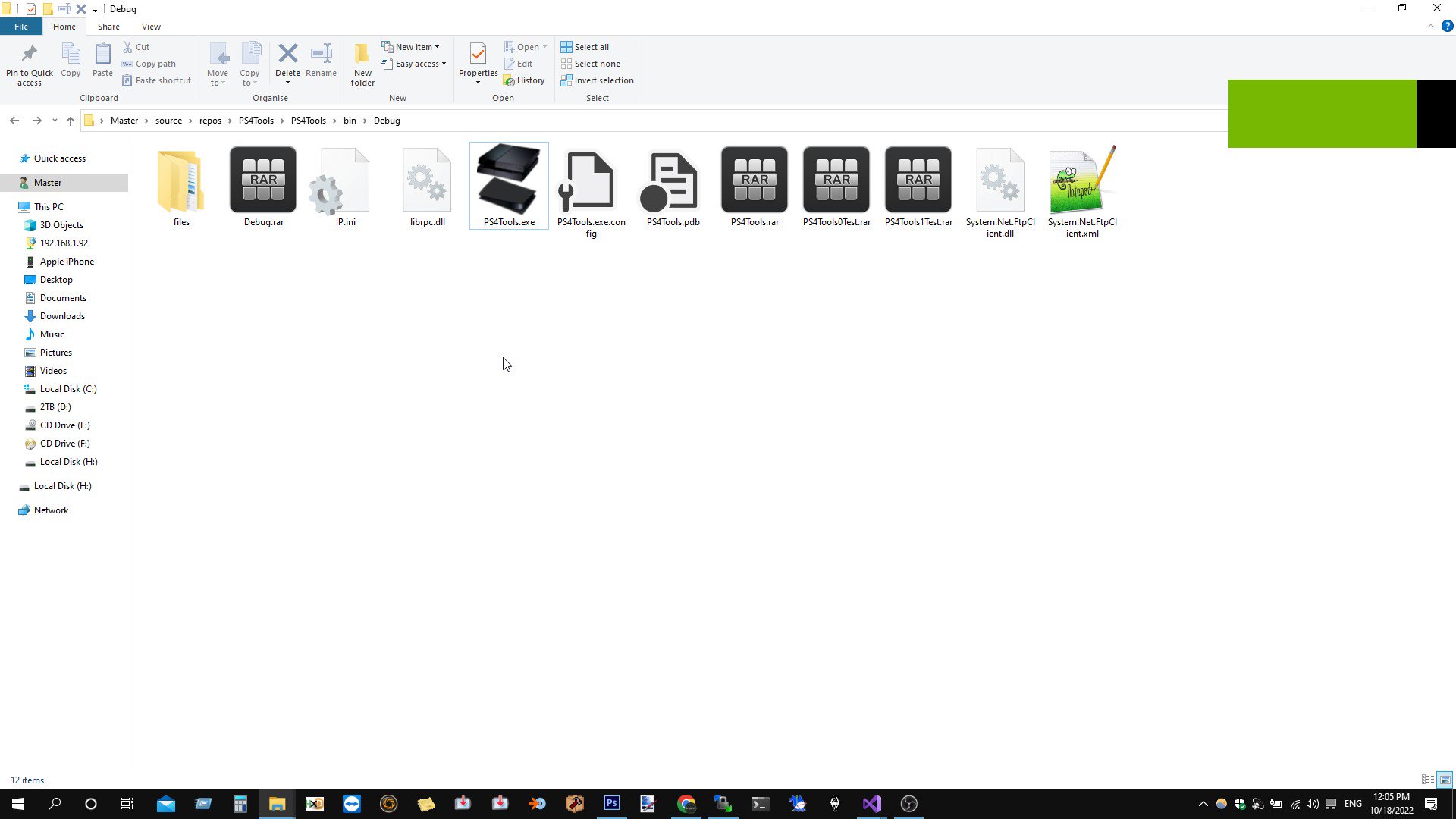
Task: Click the Up directory arrow
Action: 71,121
